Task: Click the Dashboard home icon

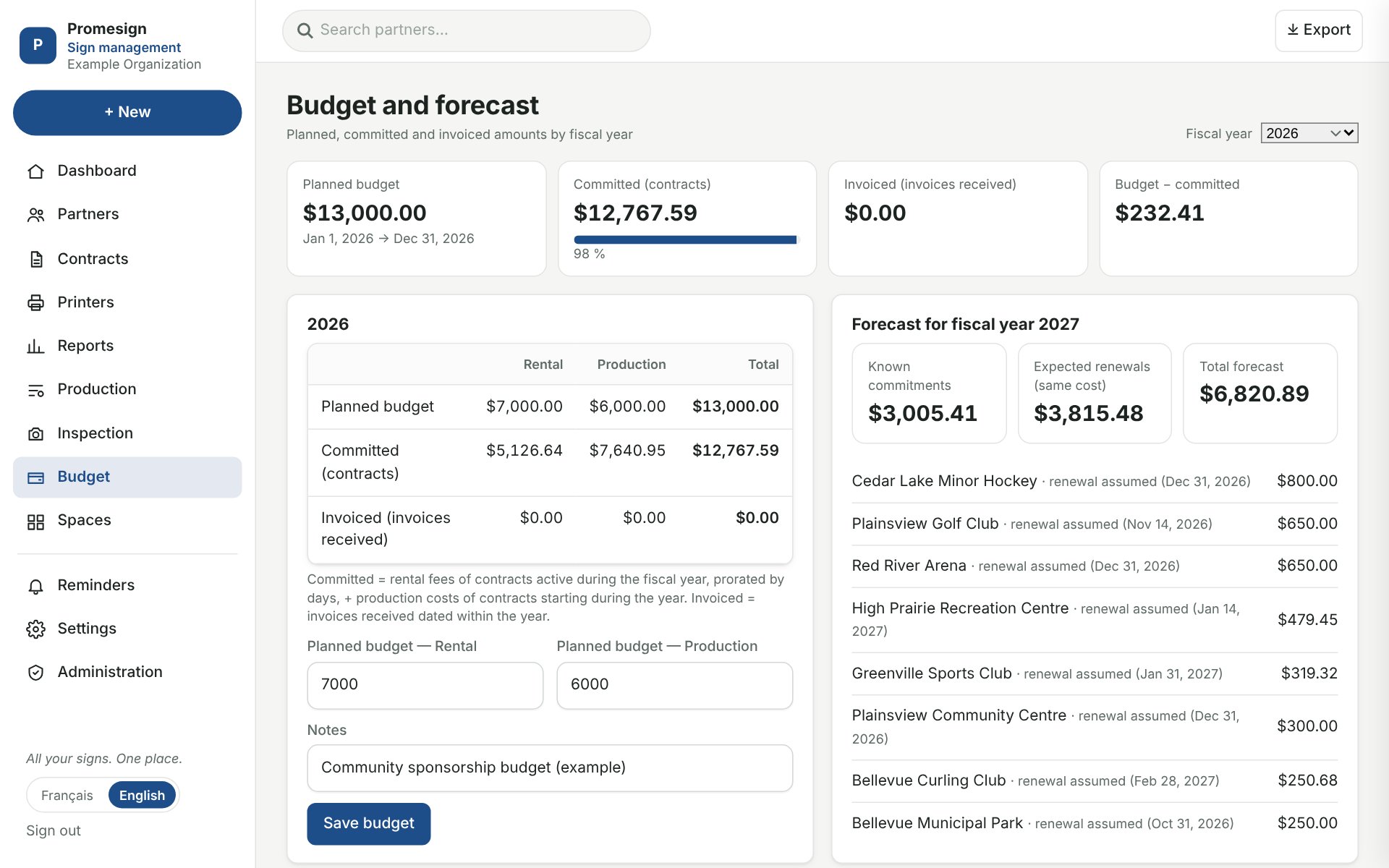Action: click(x=35, y=171)
